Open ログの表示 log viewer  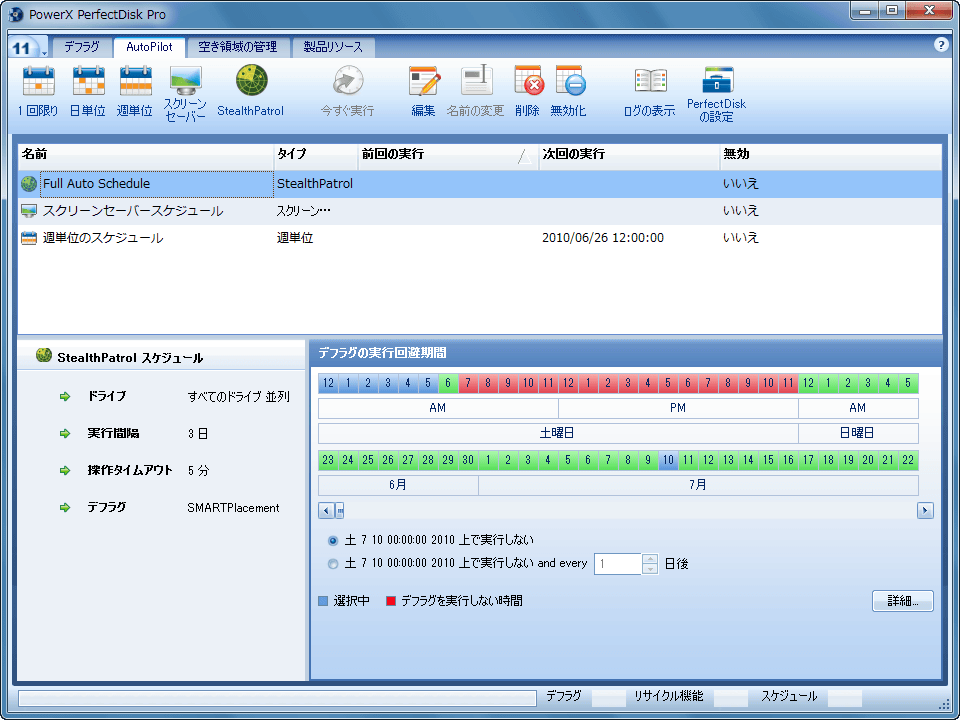click(x=650, y=91)
